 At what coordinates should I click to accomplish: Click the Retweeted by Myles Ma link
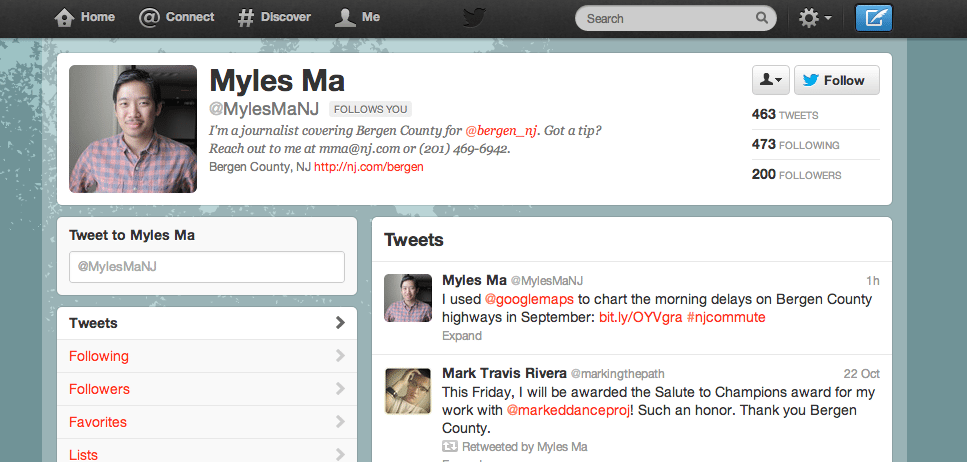point(525,447)
